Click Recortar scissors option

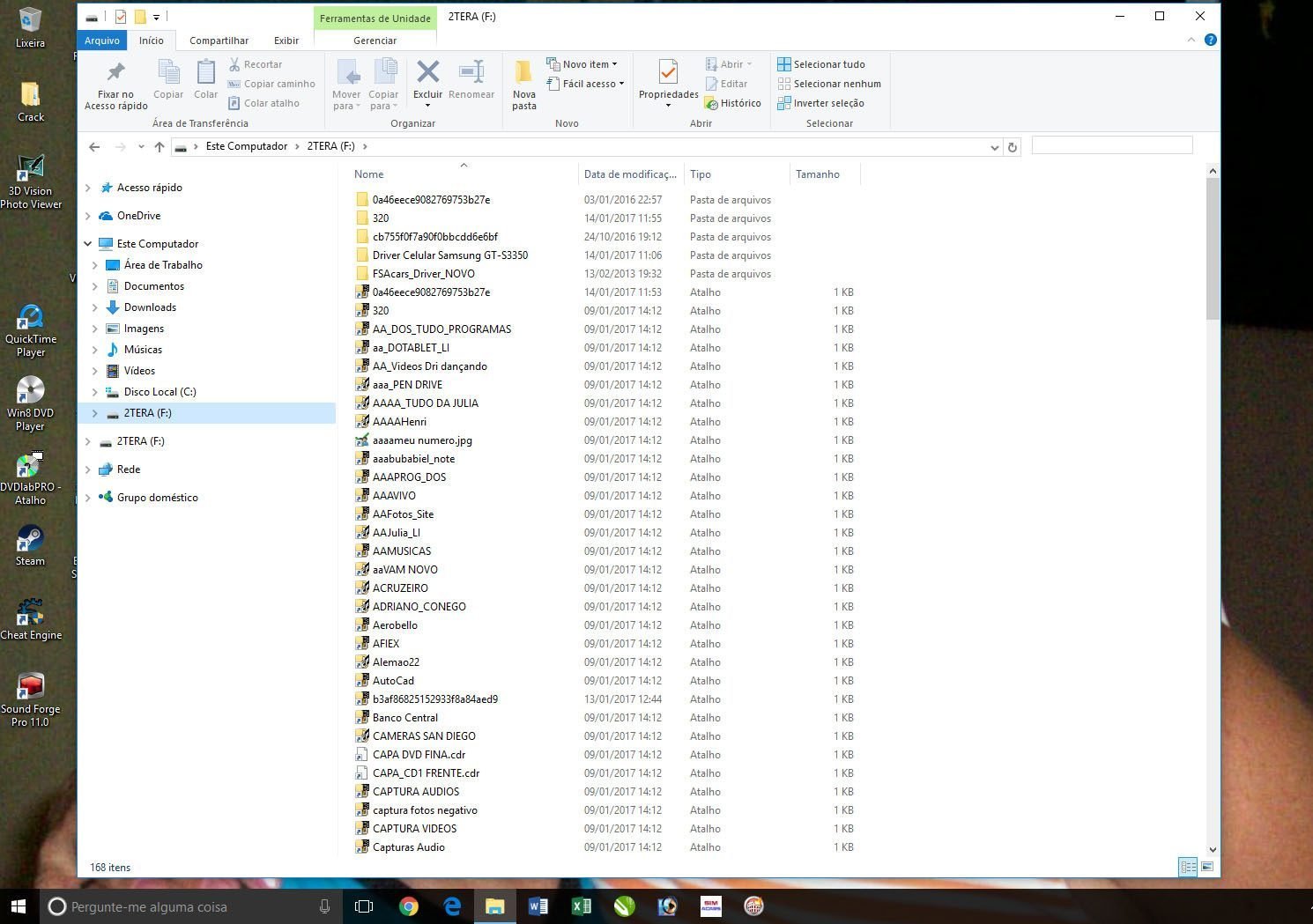(x=256, y=64)
